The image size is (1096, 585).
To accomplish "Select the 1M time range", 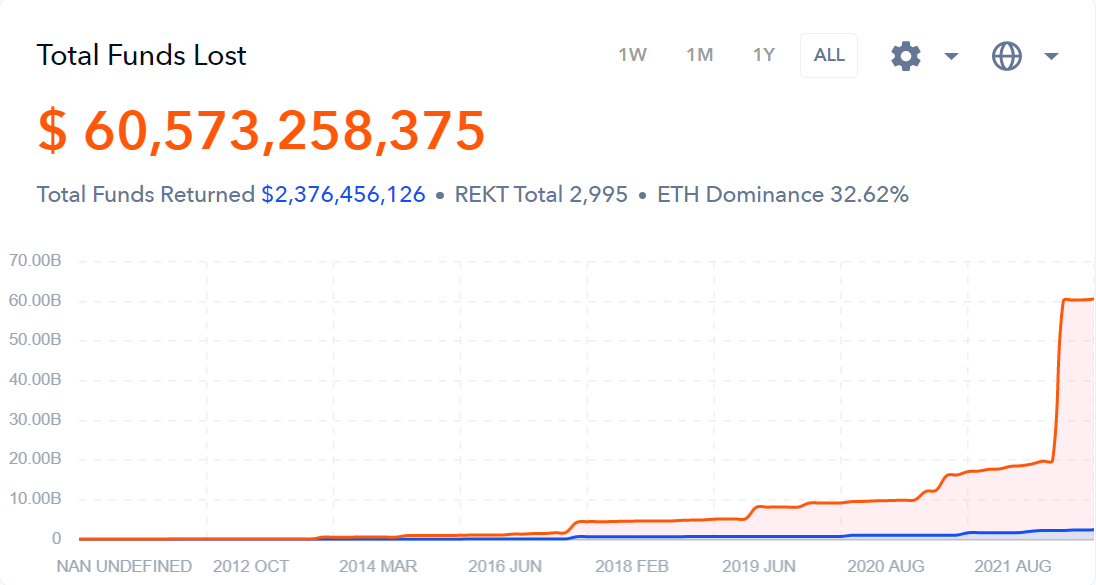I will pyautogui.click(x=699, y=55).
